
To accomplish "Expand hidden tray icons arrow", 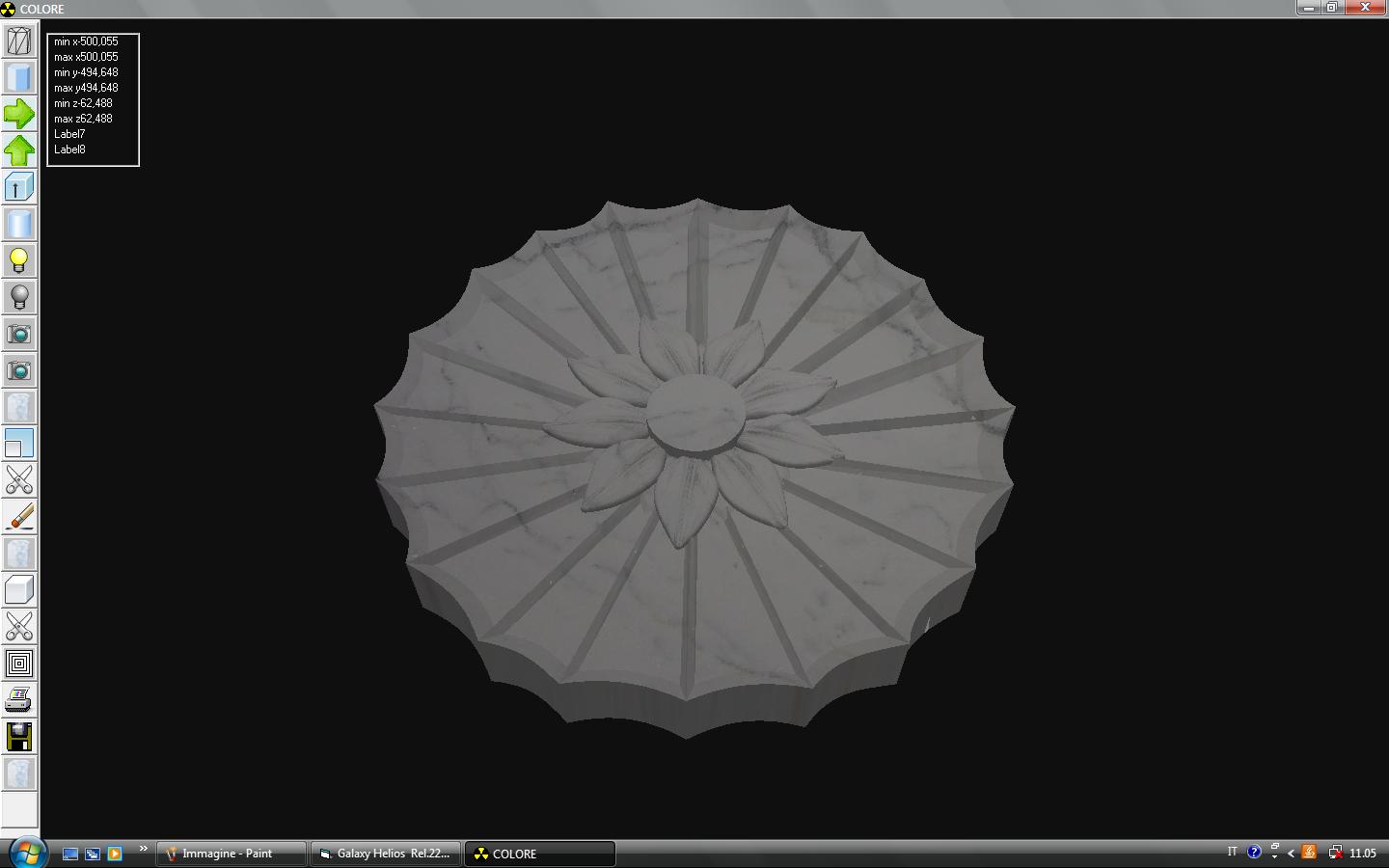I will tap(1291, 854).
